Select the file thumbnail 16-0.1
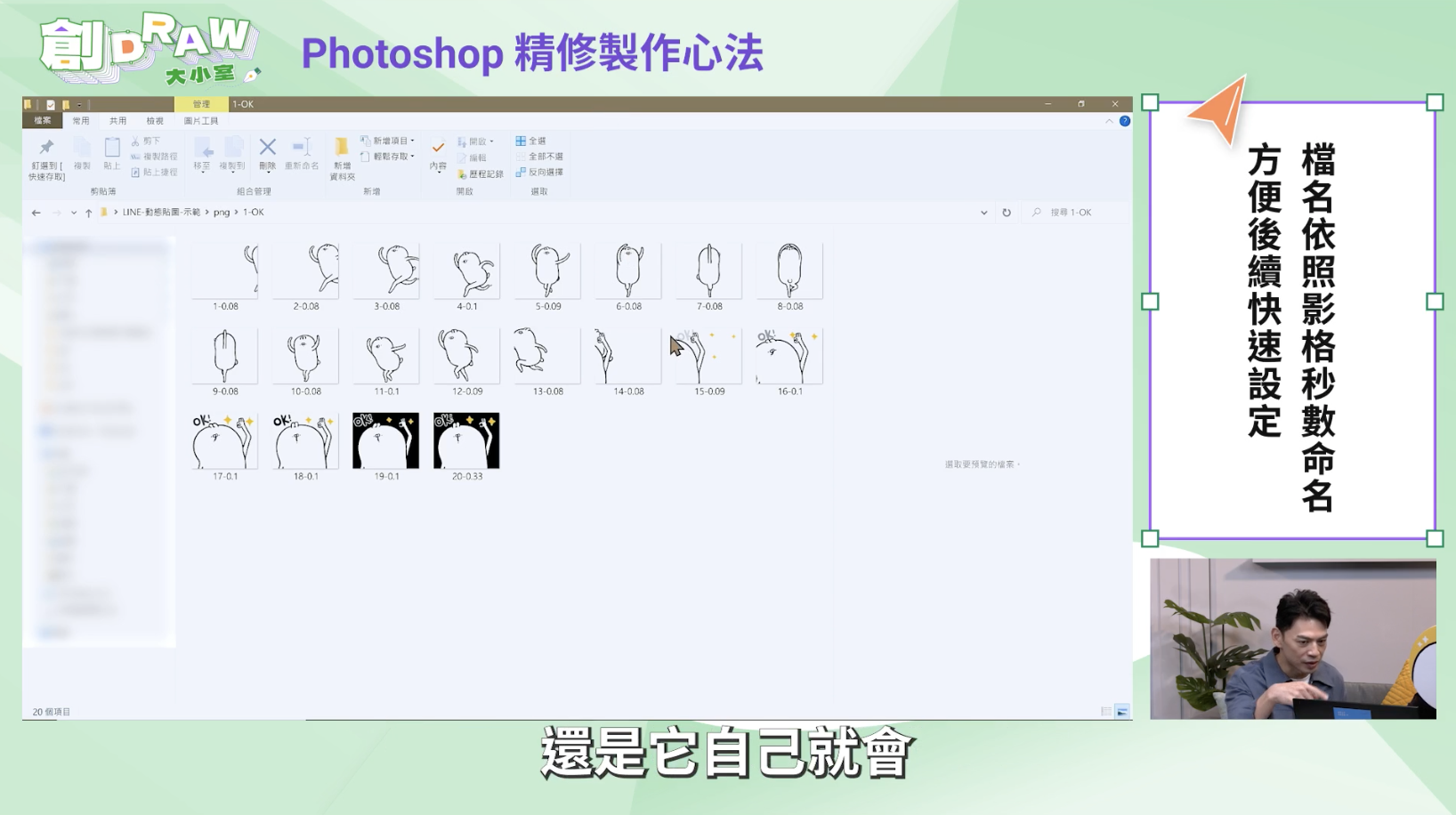This screenshot has width=1456, height=815. tap(790, 355)
